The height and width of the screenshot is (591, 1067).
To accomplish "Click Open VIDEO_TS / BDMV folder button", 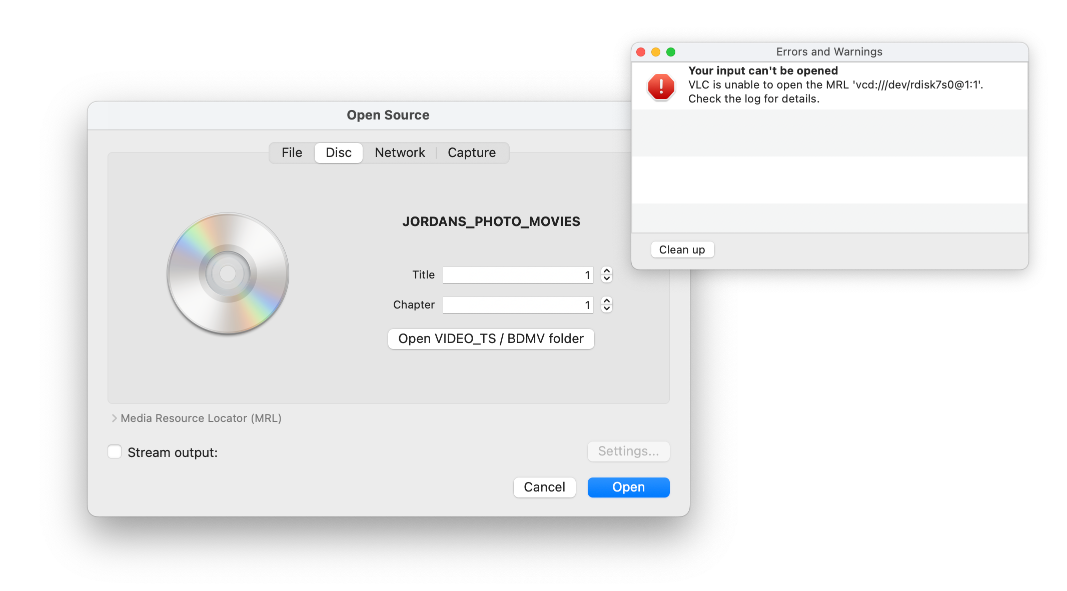I will click(491, 338).
